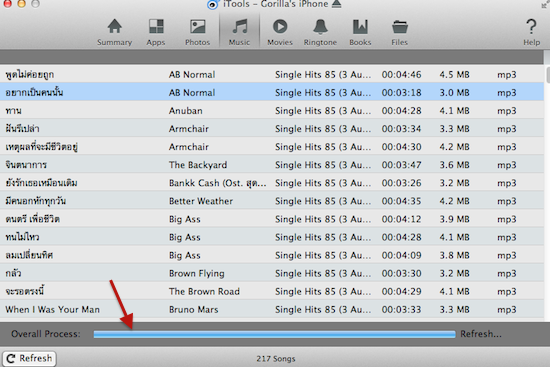Click the 217 Songs status text
Image resolution: width=550 pixels, height=367 pixels.
coord(276,359)
